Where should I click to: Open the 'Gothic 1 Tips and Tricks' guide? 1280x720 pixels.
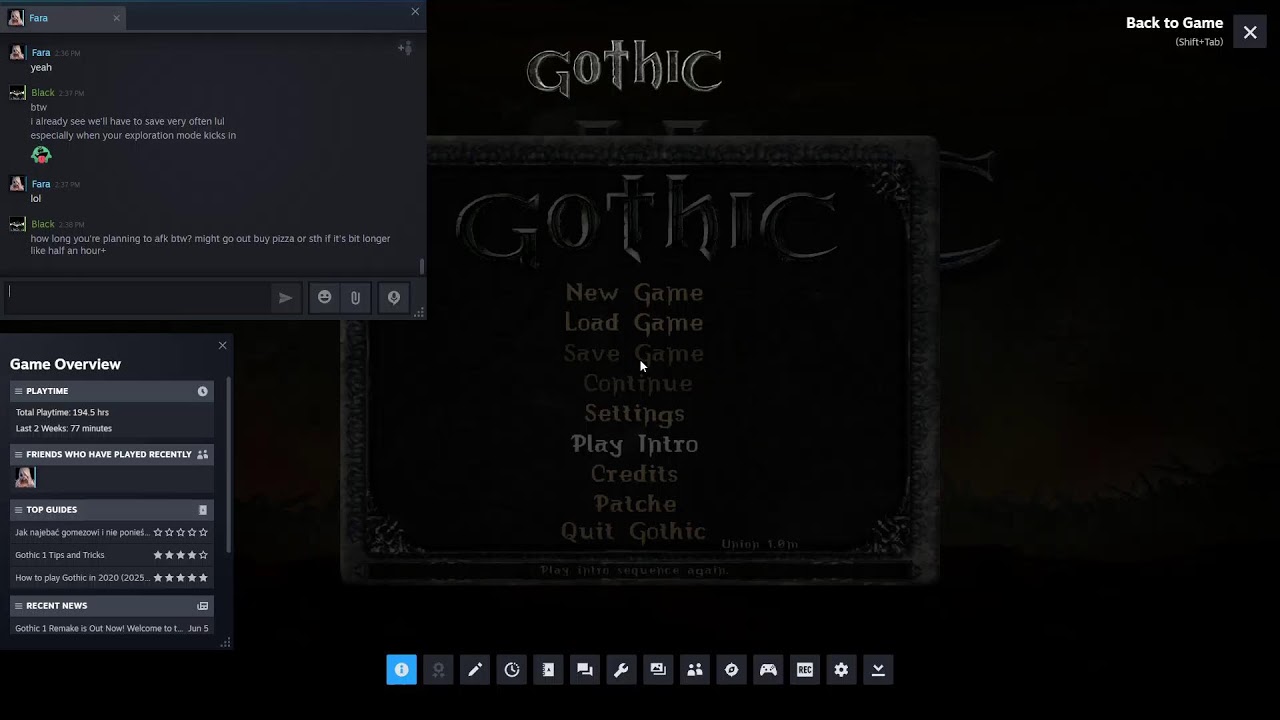pyautogui.click(x=60, y=555)
